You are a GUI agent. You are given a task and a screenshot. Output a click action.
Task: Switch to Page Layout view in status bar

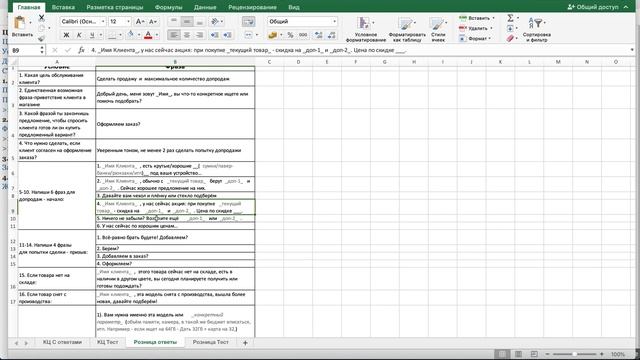coord(518,354)
